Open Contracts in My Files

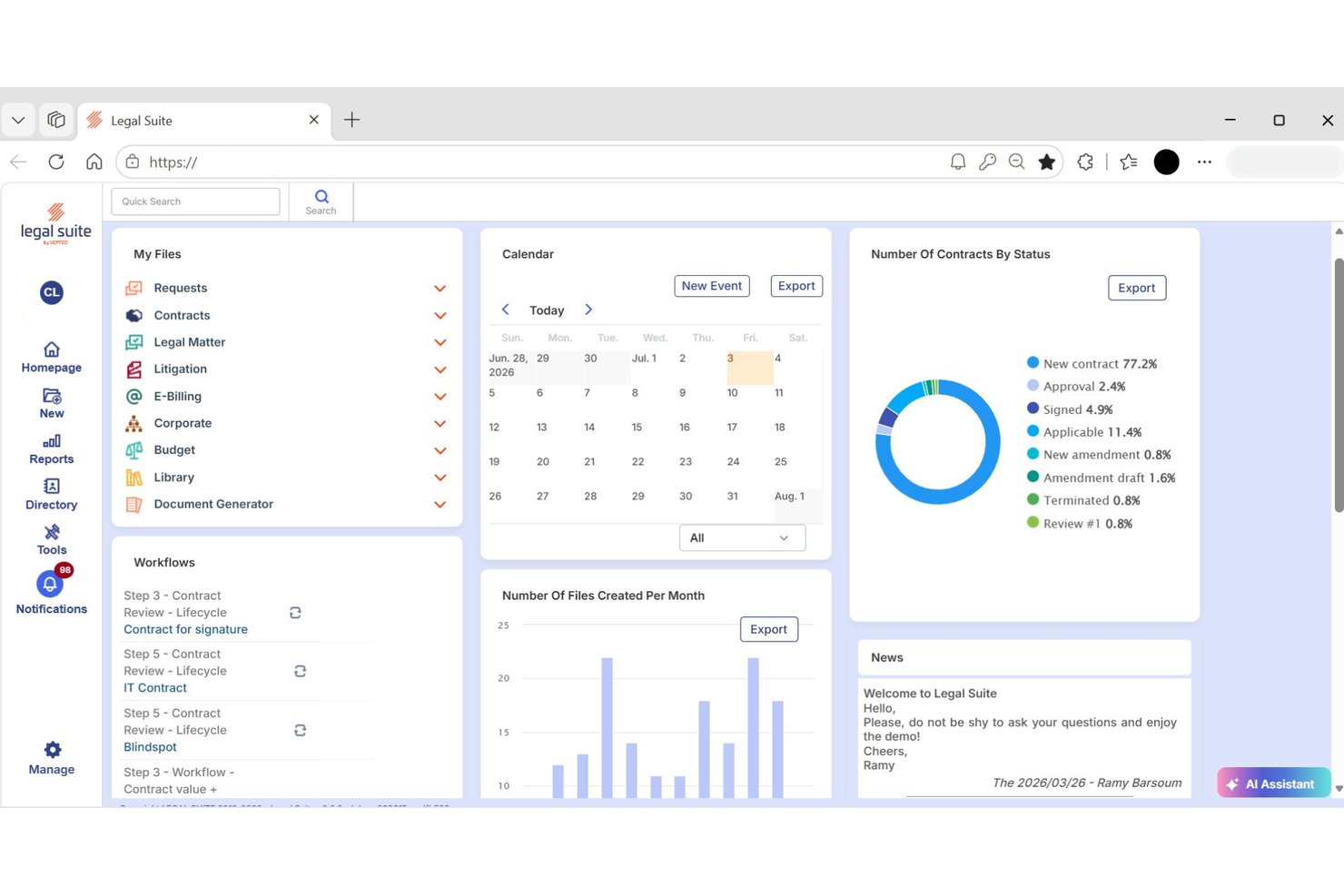182,315
